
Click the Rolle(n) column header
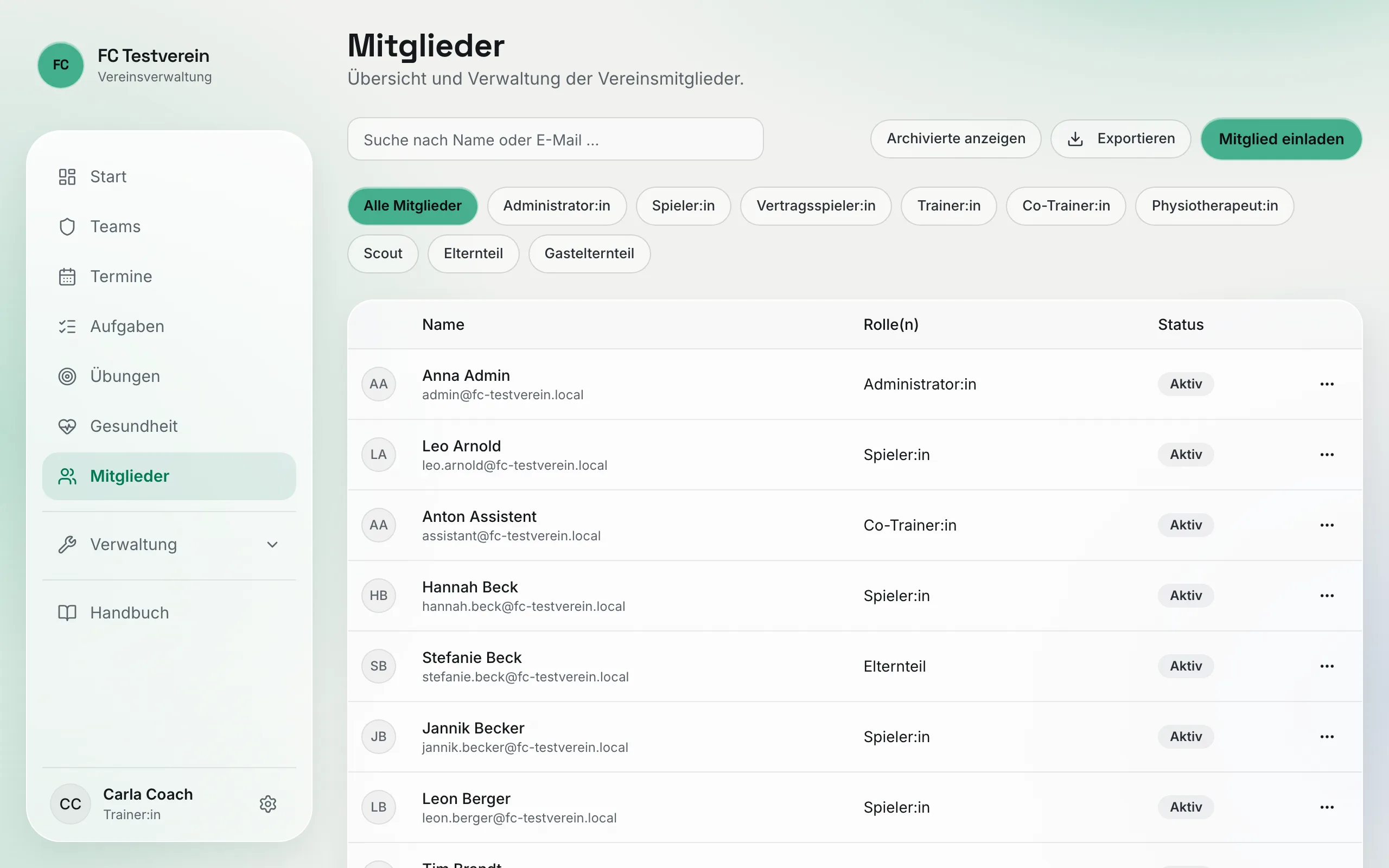(x=891, y=325)
